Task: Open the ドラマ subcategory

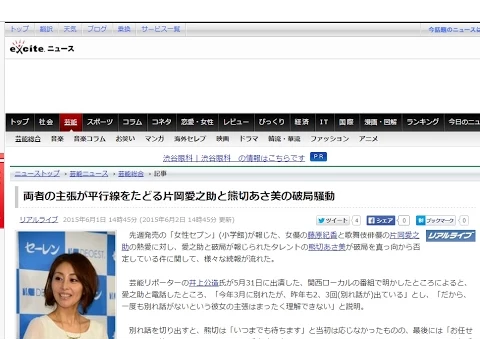Action: point(249,139)
